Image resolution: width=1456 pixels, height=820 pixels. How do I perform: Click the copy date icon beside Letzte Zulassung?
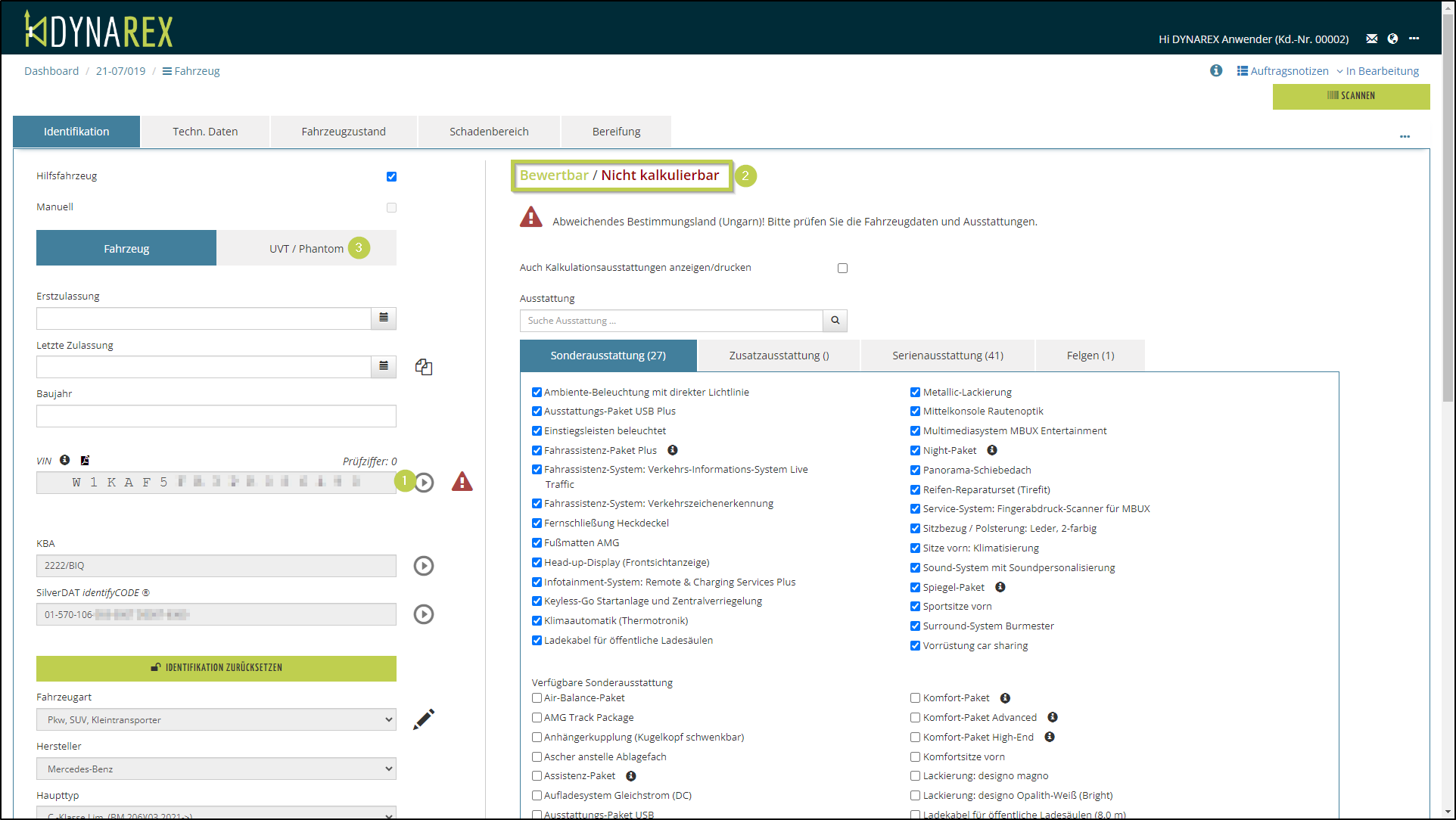coord(424,367)
